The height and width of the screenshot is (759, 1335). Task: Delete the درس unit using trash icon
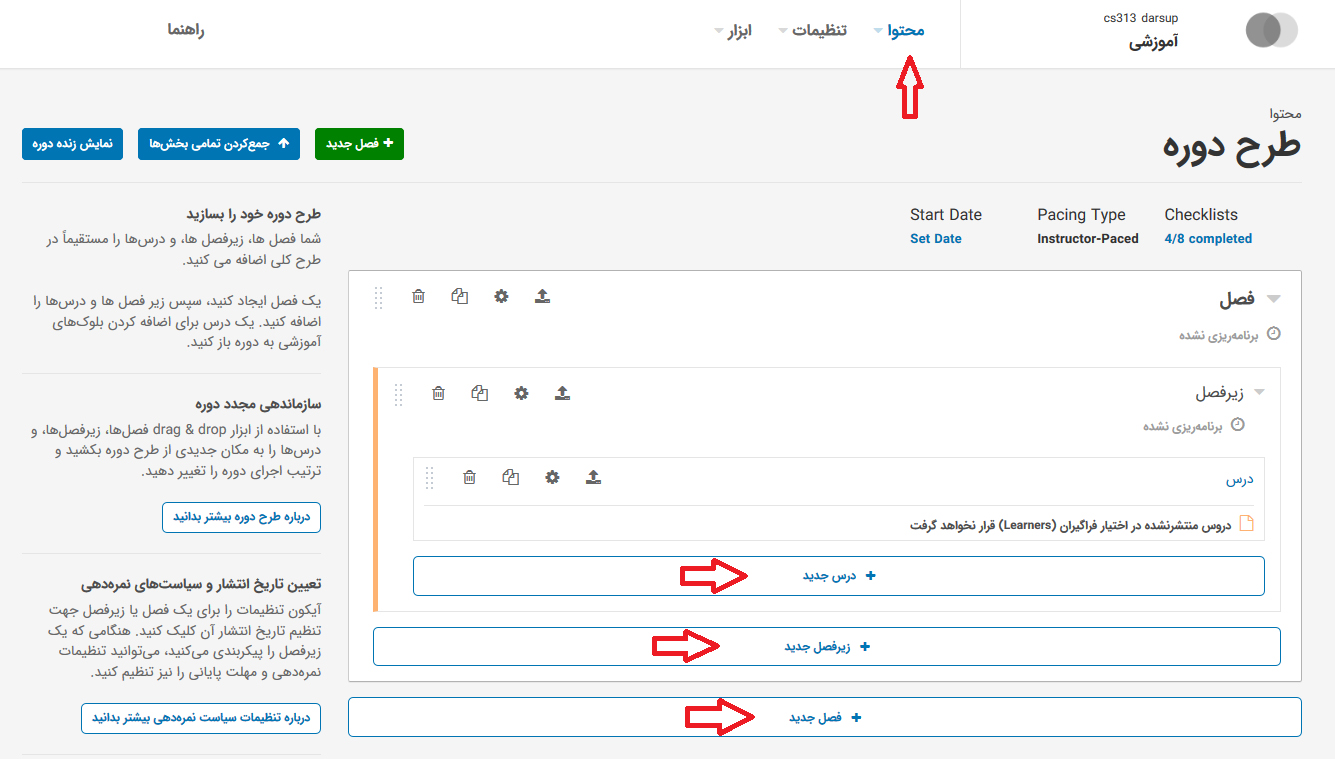(x=470, y=477)
